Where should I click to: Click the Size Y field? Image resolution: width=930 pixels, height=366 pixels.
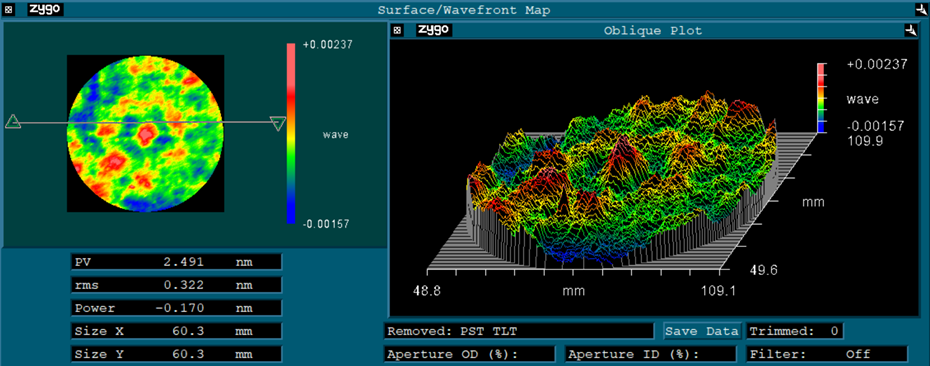click(x=176, y=354)
